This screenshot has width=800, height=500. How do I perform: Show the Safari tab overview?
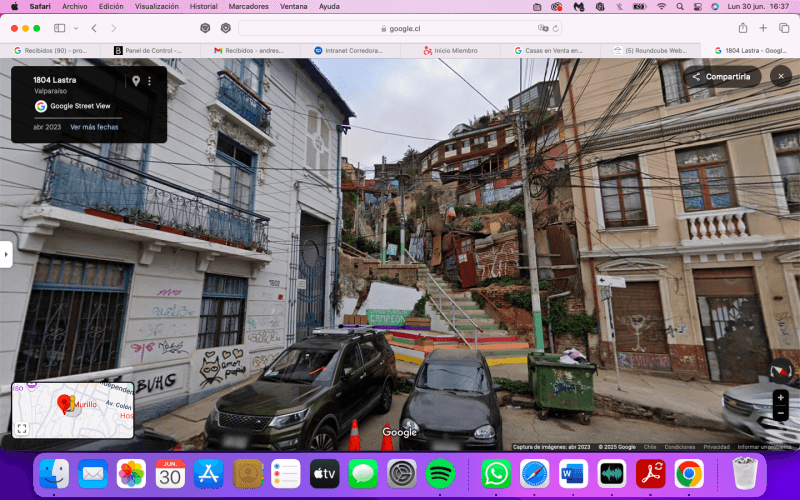pyautogui.click(x=783, y=28)
